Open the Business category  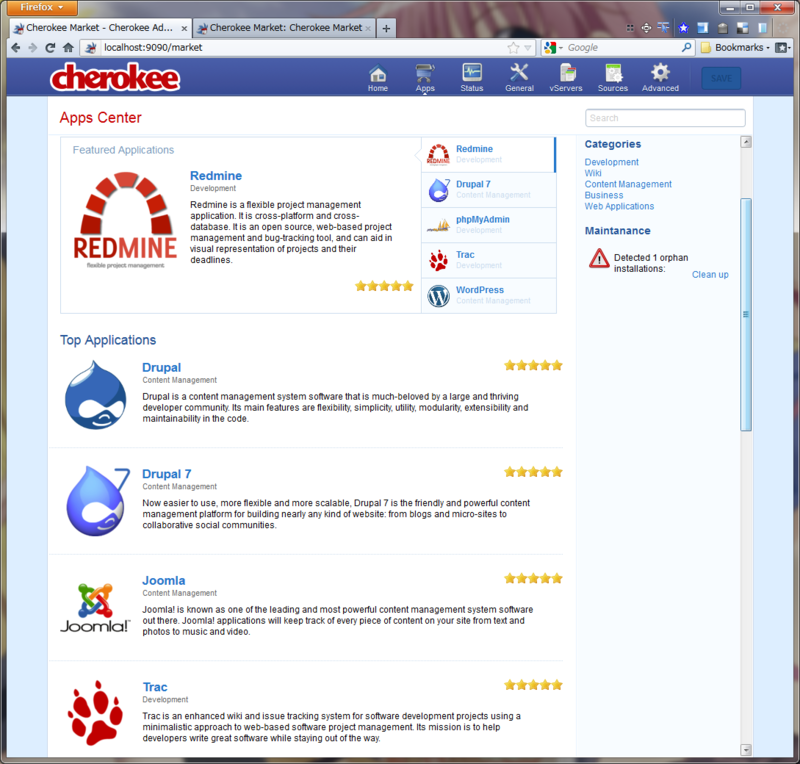click(604, 195)
